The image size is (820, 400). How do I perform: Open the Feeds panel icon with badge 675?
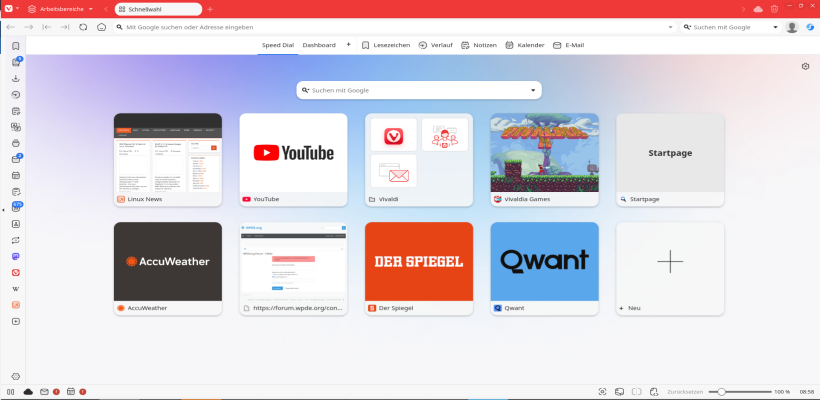tap(16, 208)
